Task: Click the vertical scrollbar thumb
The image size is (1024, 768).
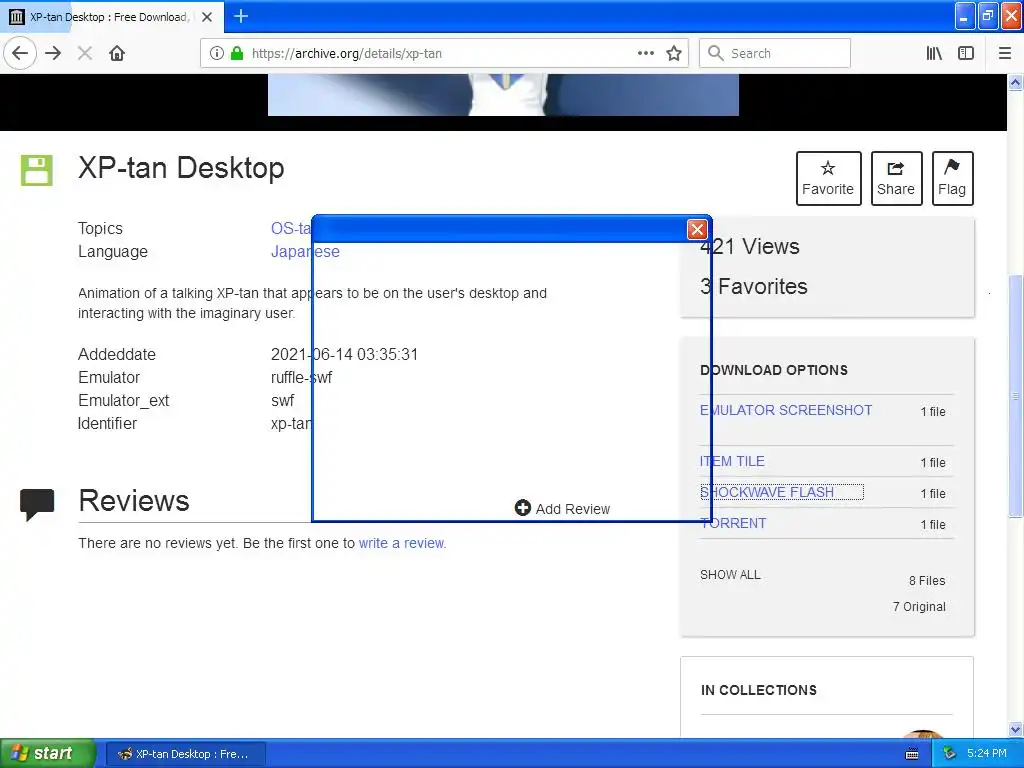Action: [1015, 396]
